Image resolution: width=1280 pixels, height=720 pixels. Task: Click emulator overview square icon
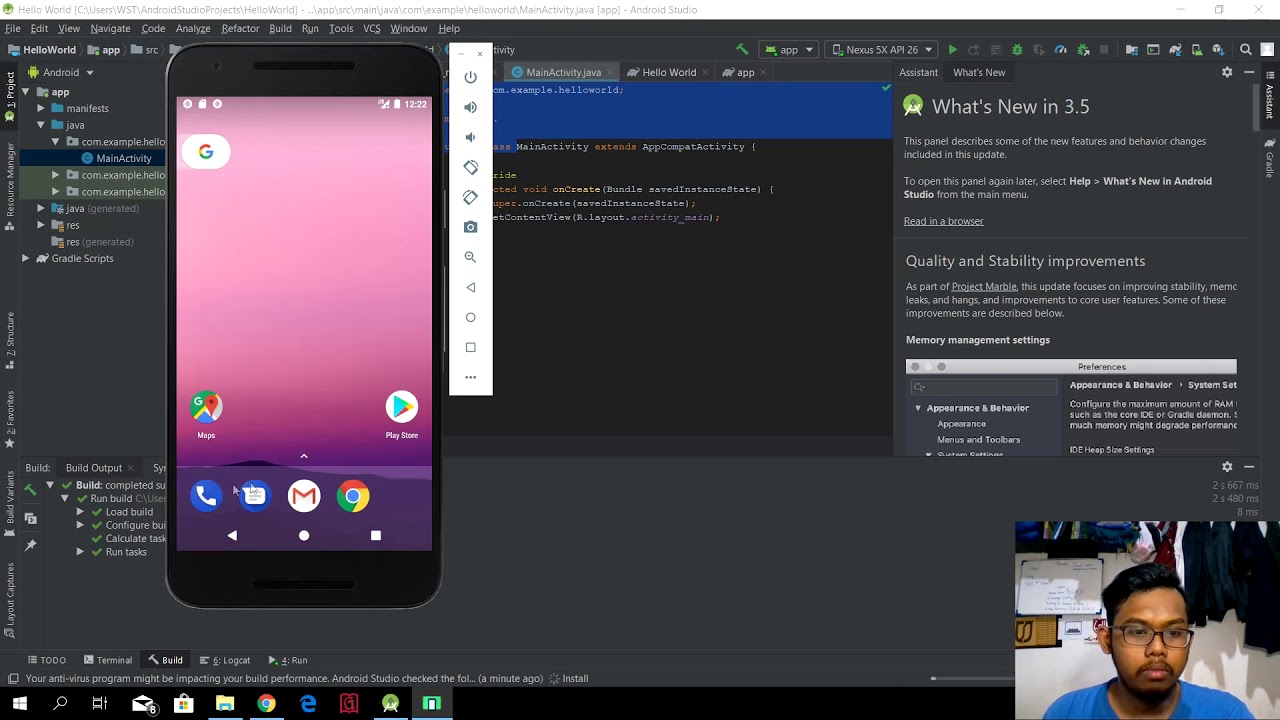click(x=470, y=347)
